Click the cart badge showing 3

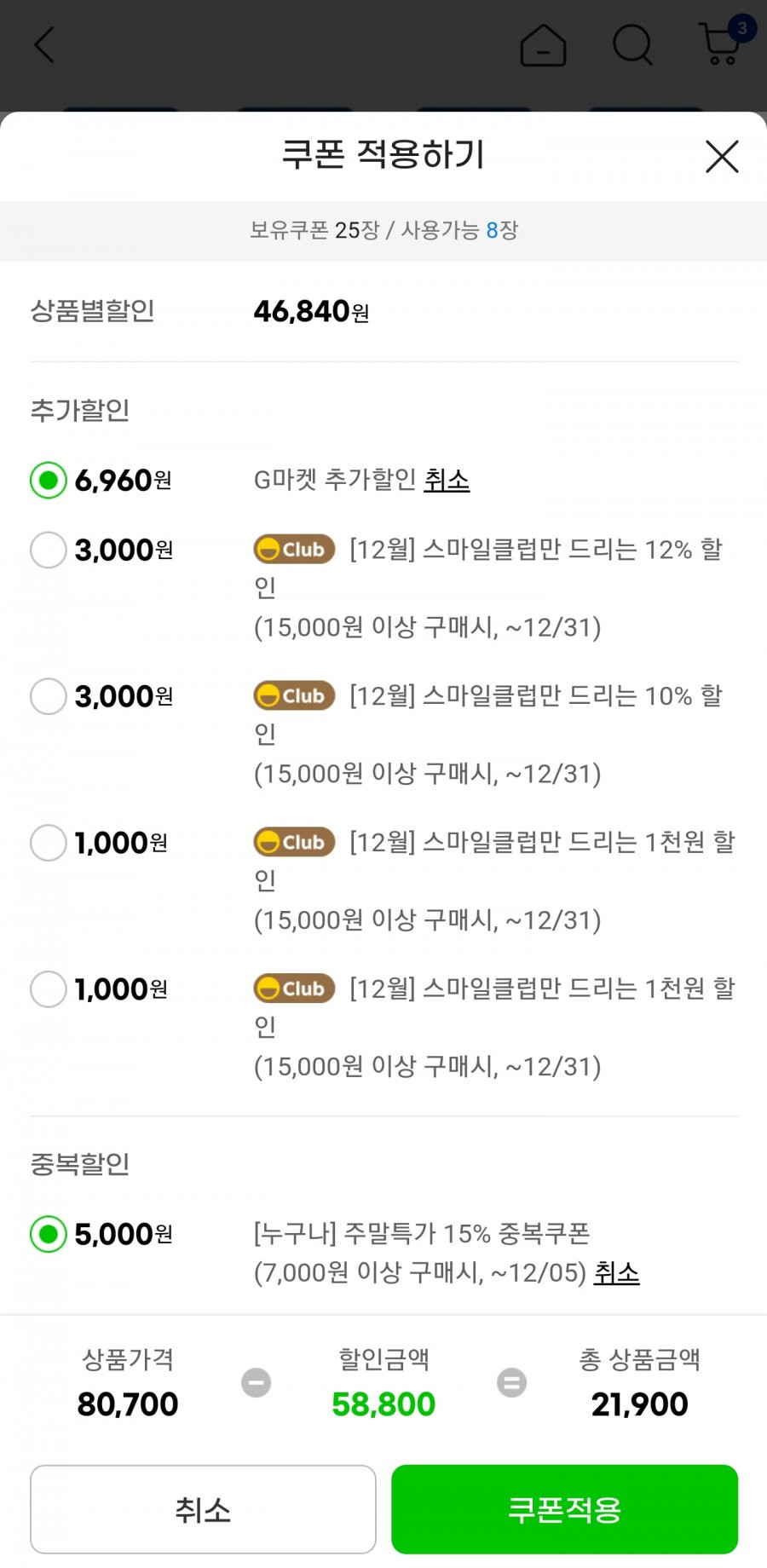click(x=741, y=28)
